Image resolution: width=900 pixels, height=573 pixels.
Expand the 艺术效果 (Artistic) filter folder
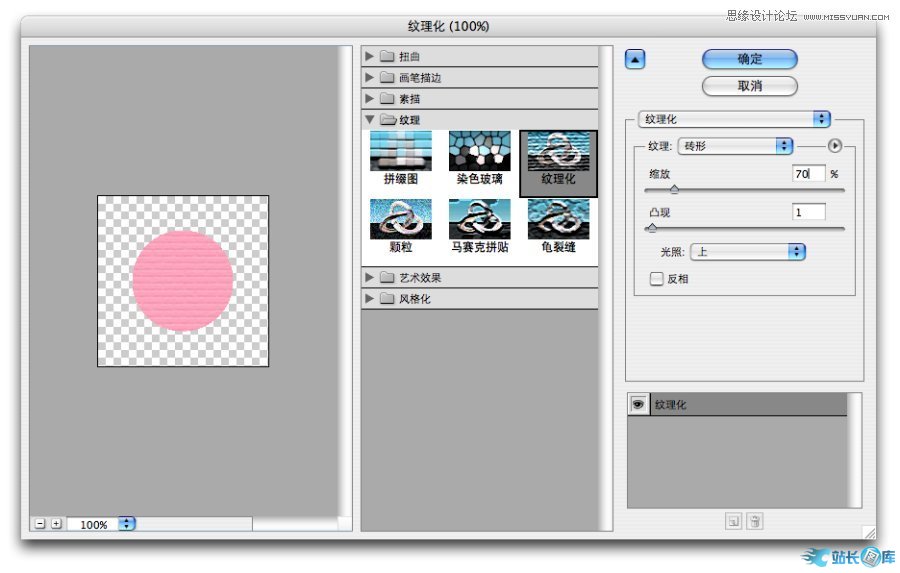click(x=369, y=277)
